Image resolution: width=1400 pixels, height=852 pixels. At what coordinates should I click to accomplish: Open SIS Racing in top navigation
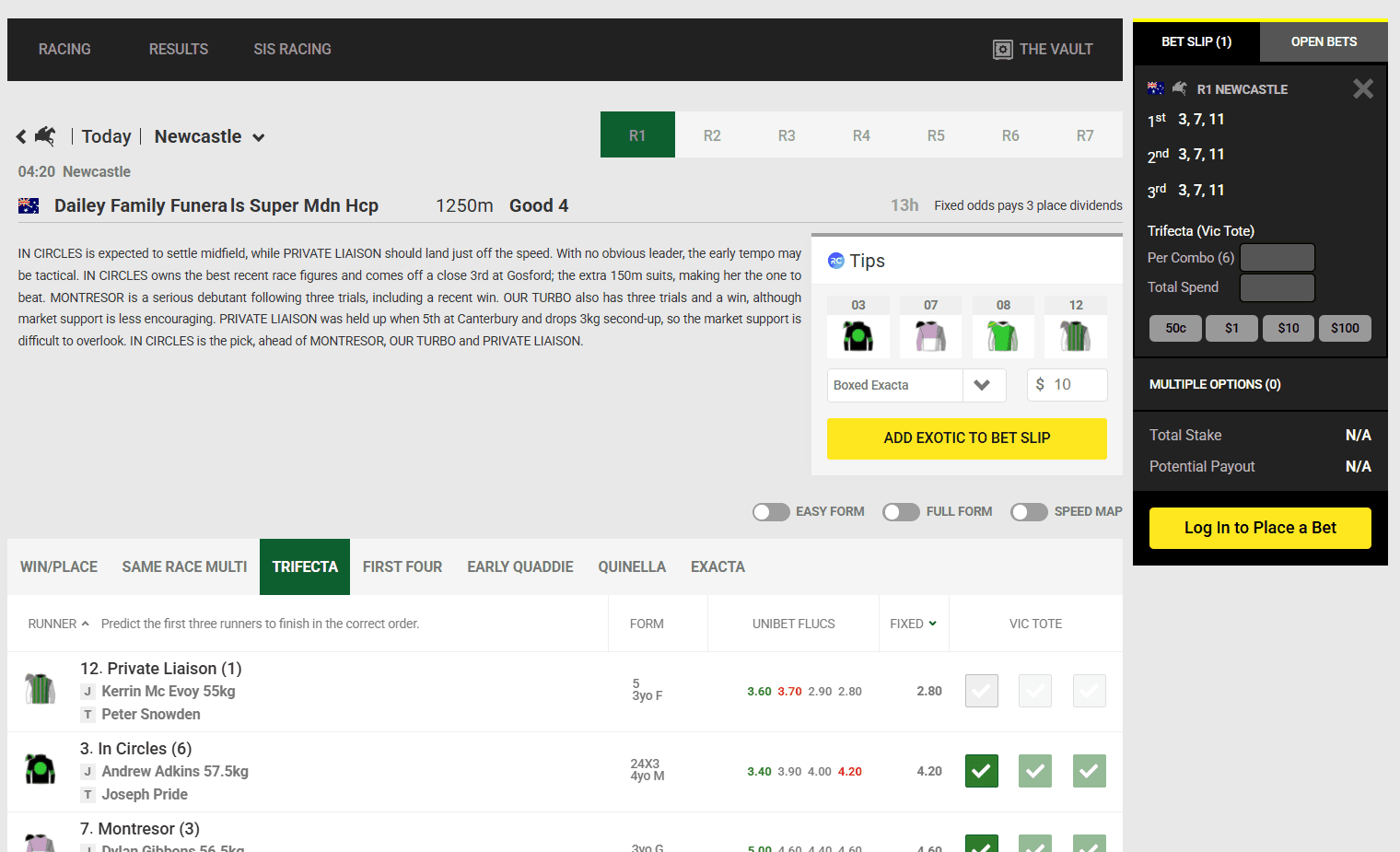292,50
